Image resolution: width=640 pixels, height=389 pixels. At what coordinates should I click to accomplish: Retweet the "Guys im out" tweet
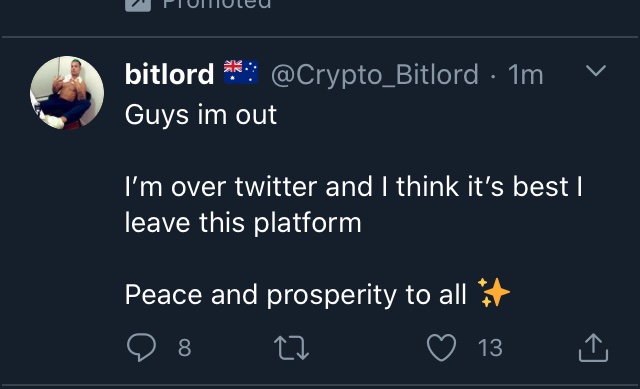point(291,348)
